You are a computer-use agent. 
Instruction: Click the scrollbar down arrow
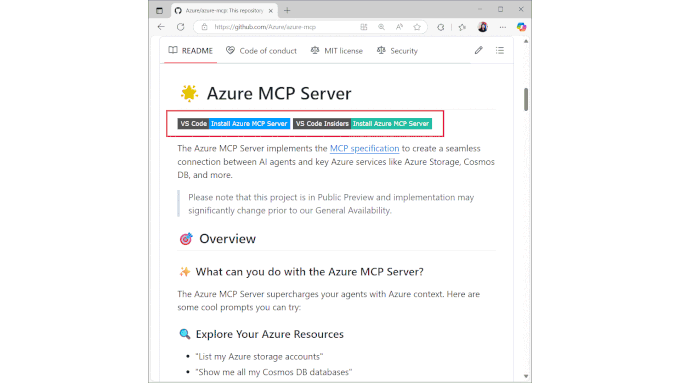point(526,376)
